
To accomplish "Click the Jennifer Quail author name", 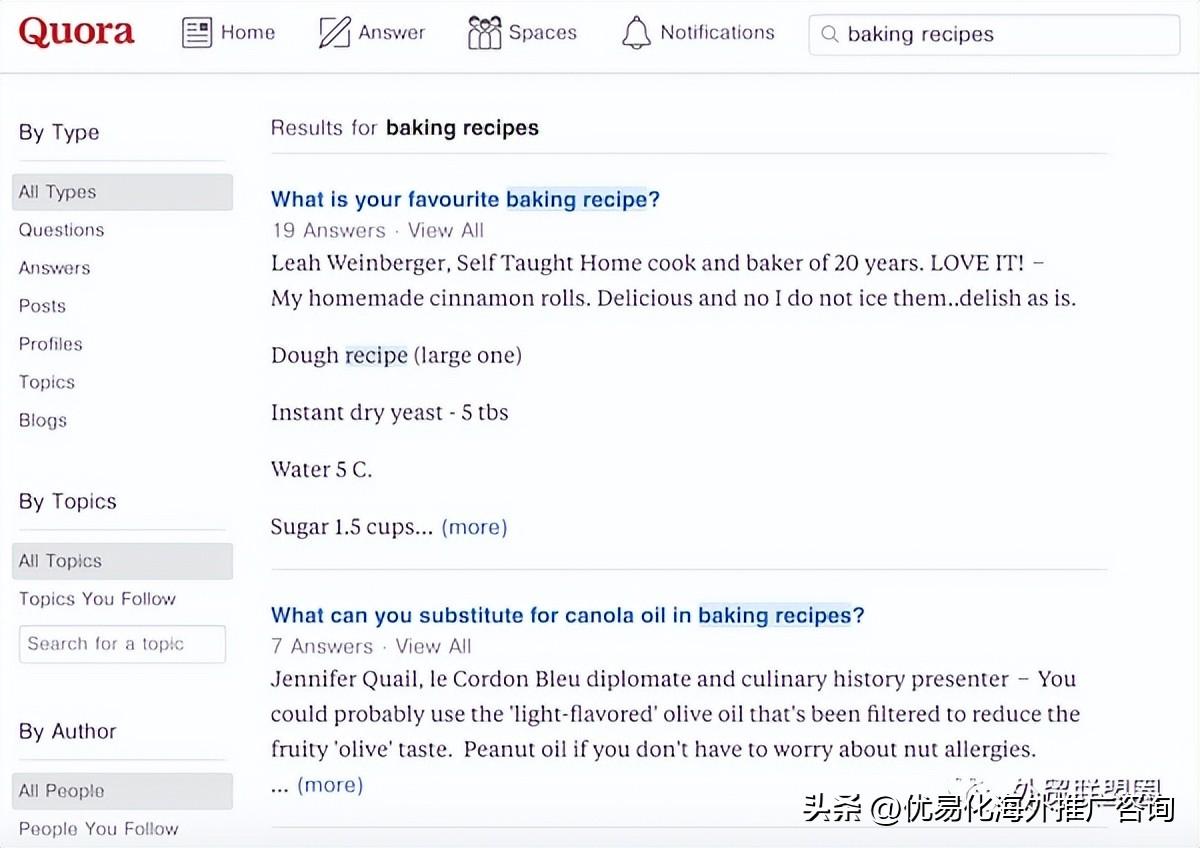I will click(x=345, y=679).
